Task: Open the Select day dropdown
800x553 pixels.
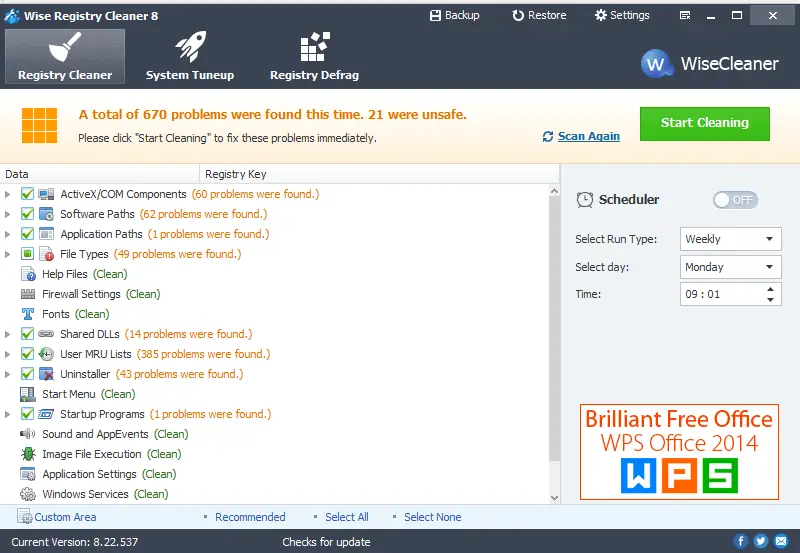Action: 731,267
